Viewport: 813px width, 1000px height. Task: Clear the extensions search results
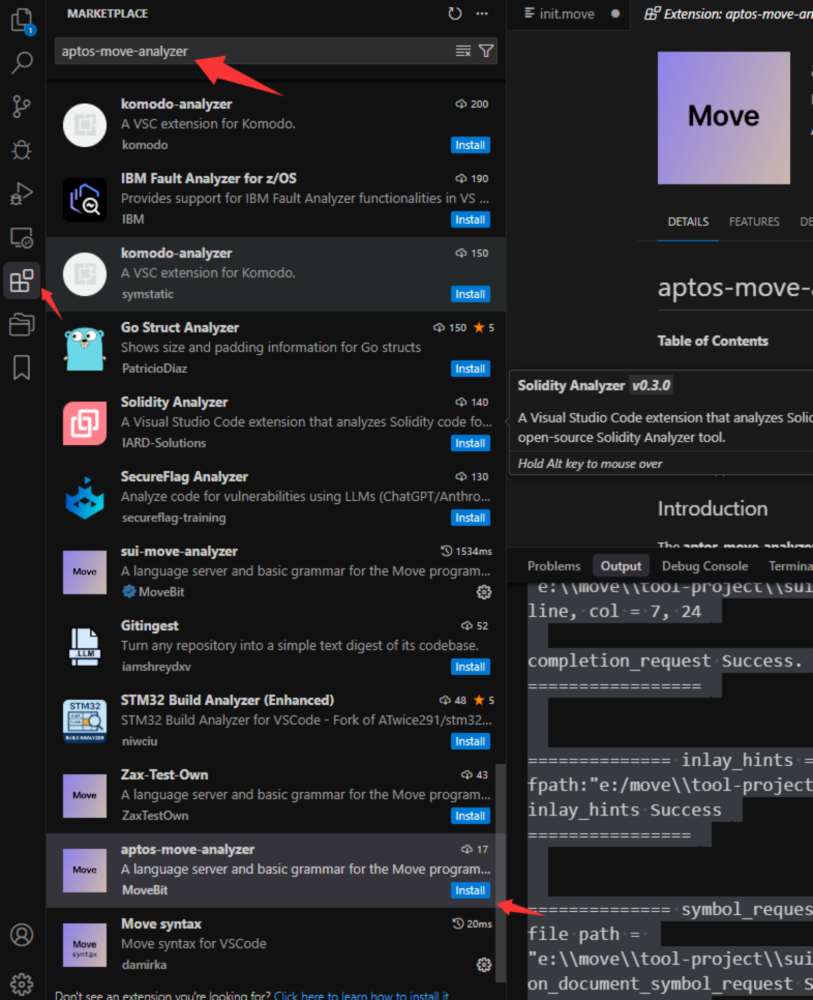464,51
